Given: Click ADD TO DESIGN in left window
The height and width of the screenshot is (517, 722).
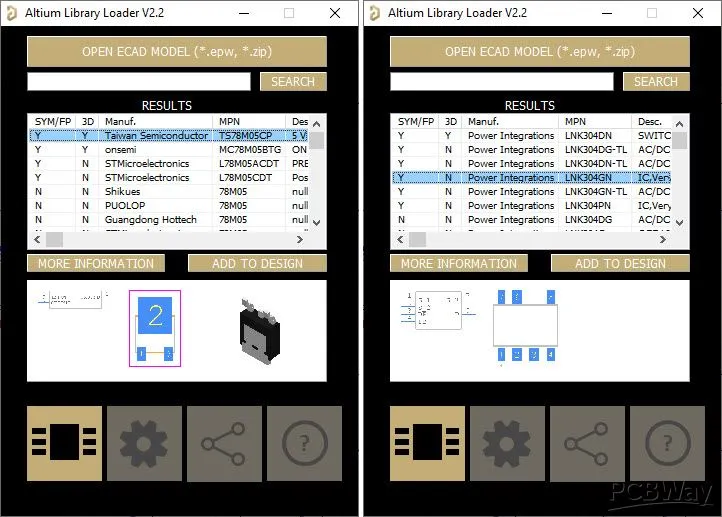Looking at the screenshot, I should click(x=257, y=263).
